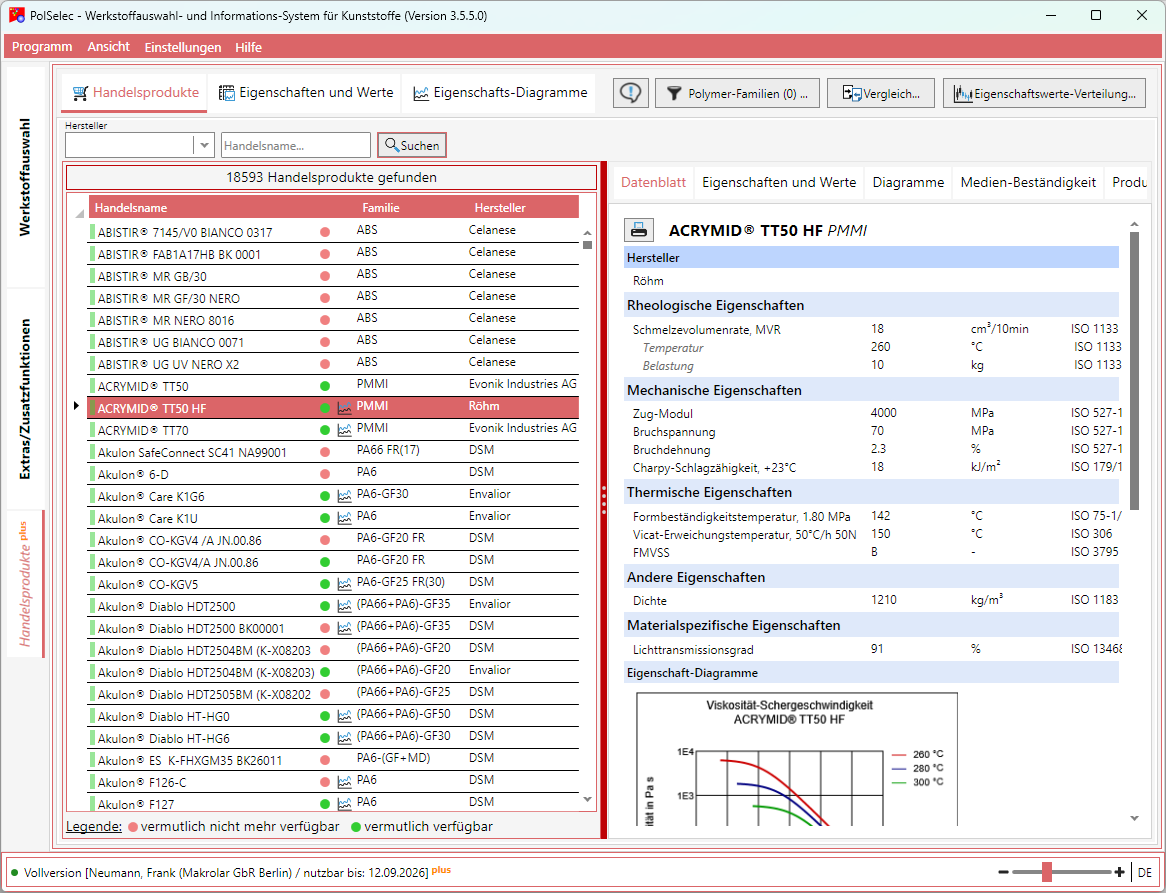The height and width of the screenshot is (893, 1166).
Task: Open Polymer-Familien (0) filter button
Action: (738, 94)
